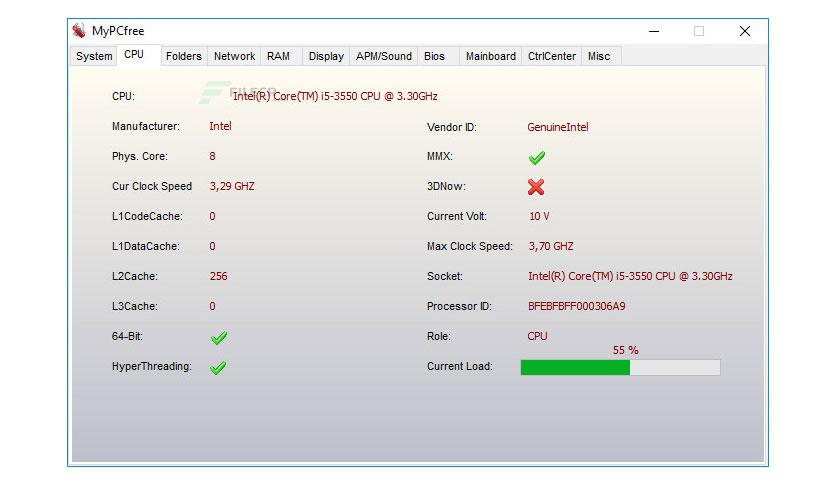The image size is (836, 484).
Task: Click the Current Volt: label
Action: point(456,216)
